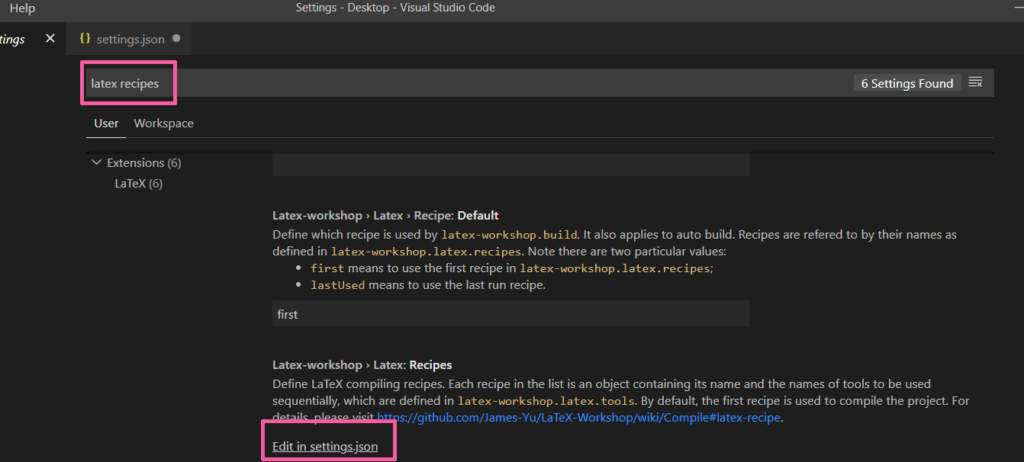
Task: Select Extensions (6) in the settings tree
Action: [x=144, y=163]
